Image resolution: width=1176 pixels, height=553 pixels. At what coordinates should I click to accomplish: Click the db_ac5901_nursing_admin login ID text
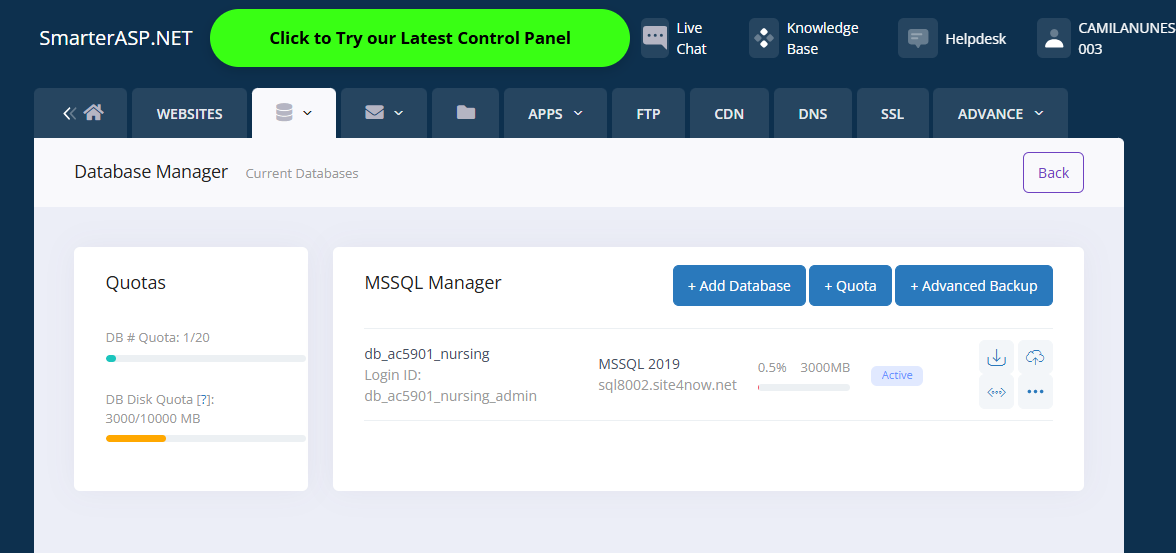tap(451, 396)
